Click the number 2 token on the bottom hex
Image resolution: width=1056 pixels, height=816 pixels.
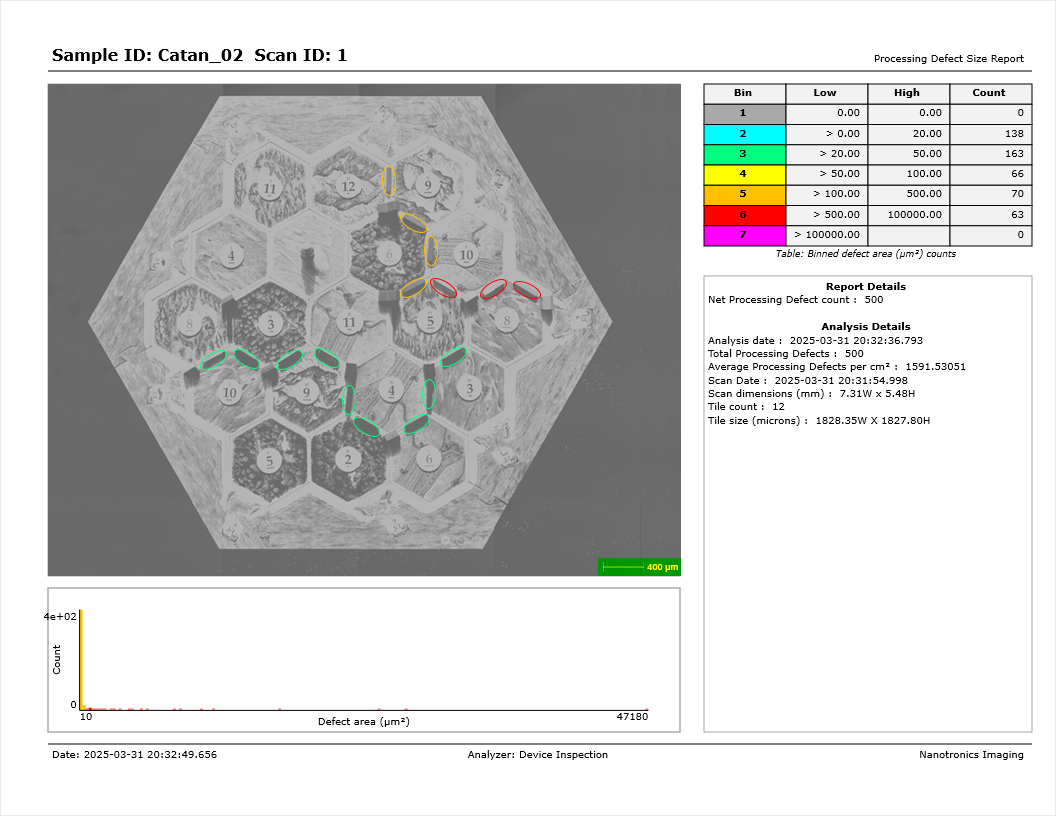click(348, 460)
